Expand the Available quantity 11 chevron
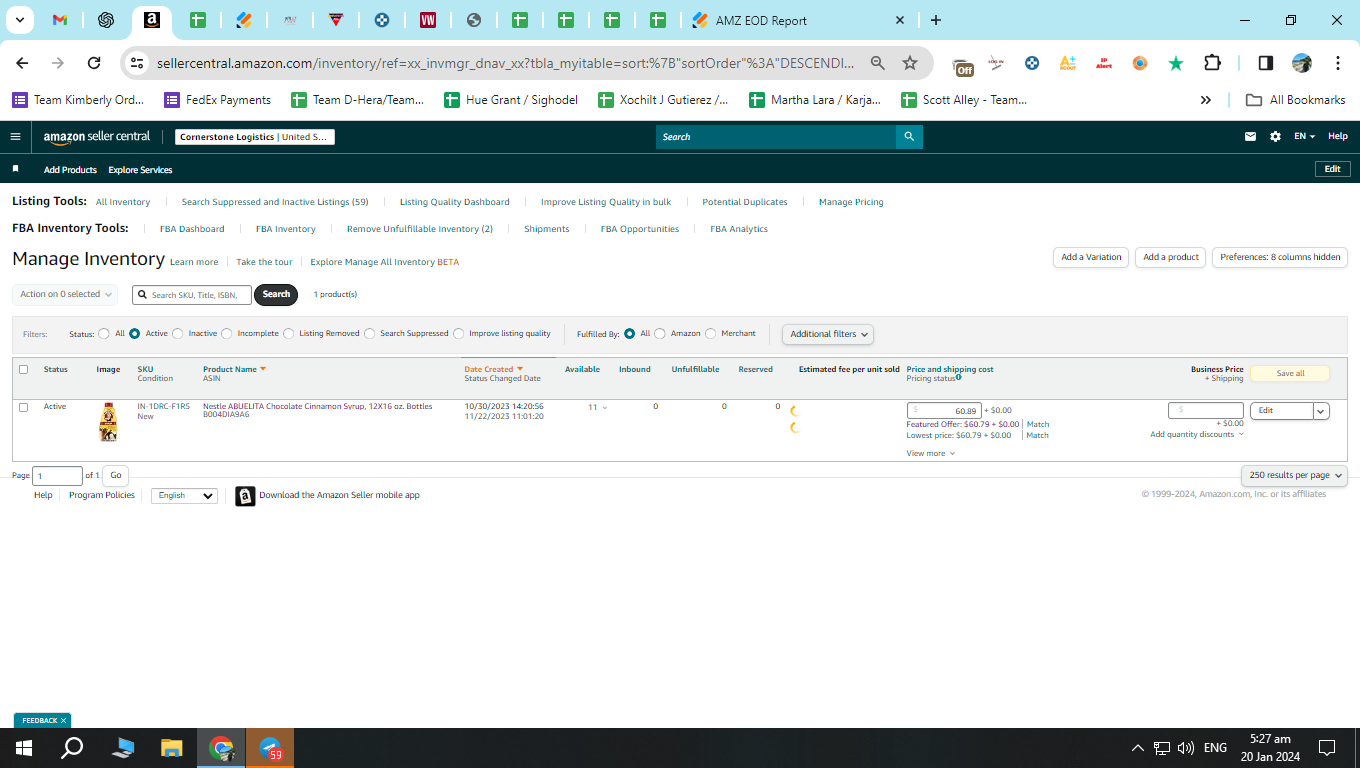 tap(605, 408)
